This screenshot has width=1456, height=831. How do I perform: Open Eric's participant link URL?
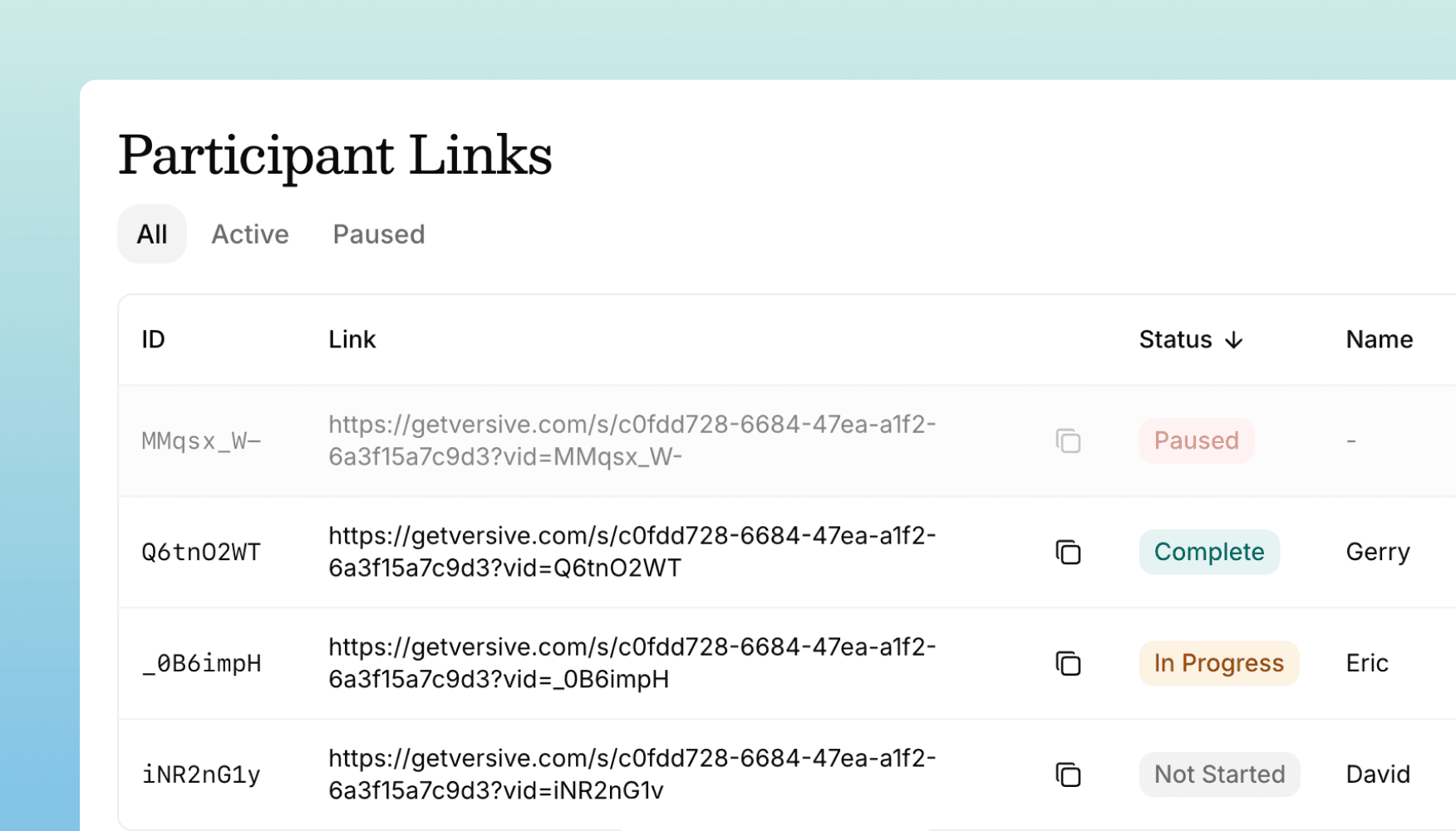pos(632,663)
